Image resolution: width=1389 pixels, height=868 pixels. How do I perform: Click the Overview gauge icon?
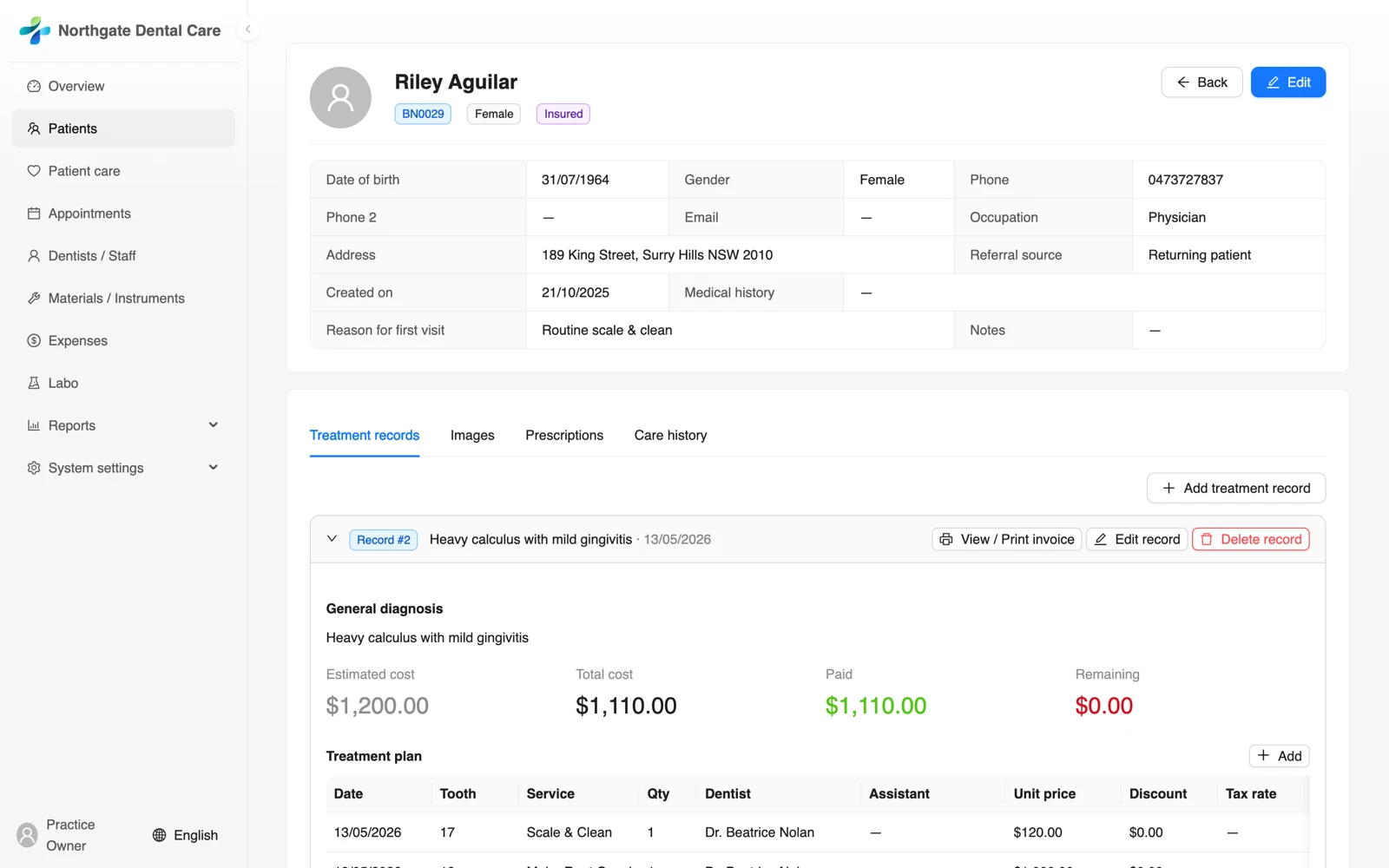pyautogui.click(x=34, y=86)
